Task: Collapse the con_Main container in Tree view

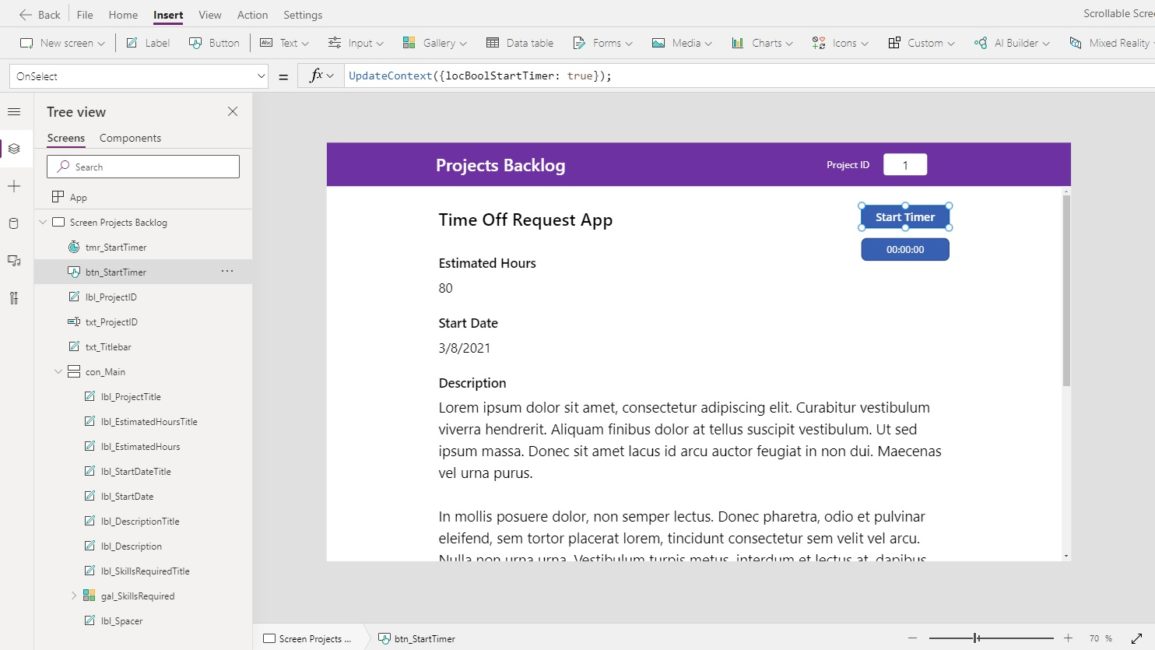Action: (58, 371)
